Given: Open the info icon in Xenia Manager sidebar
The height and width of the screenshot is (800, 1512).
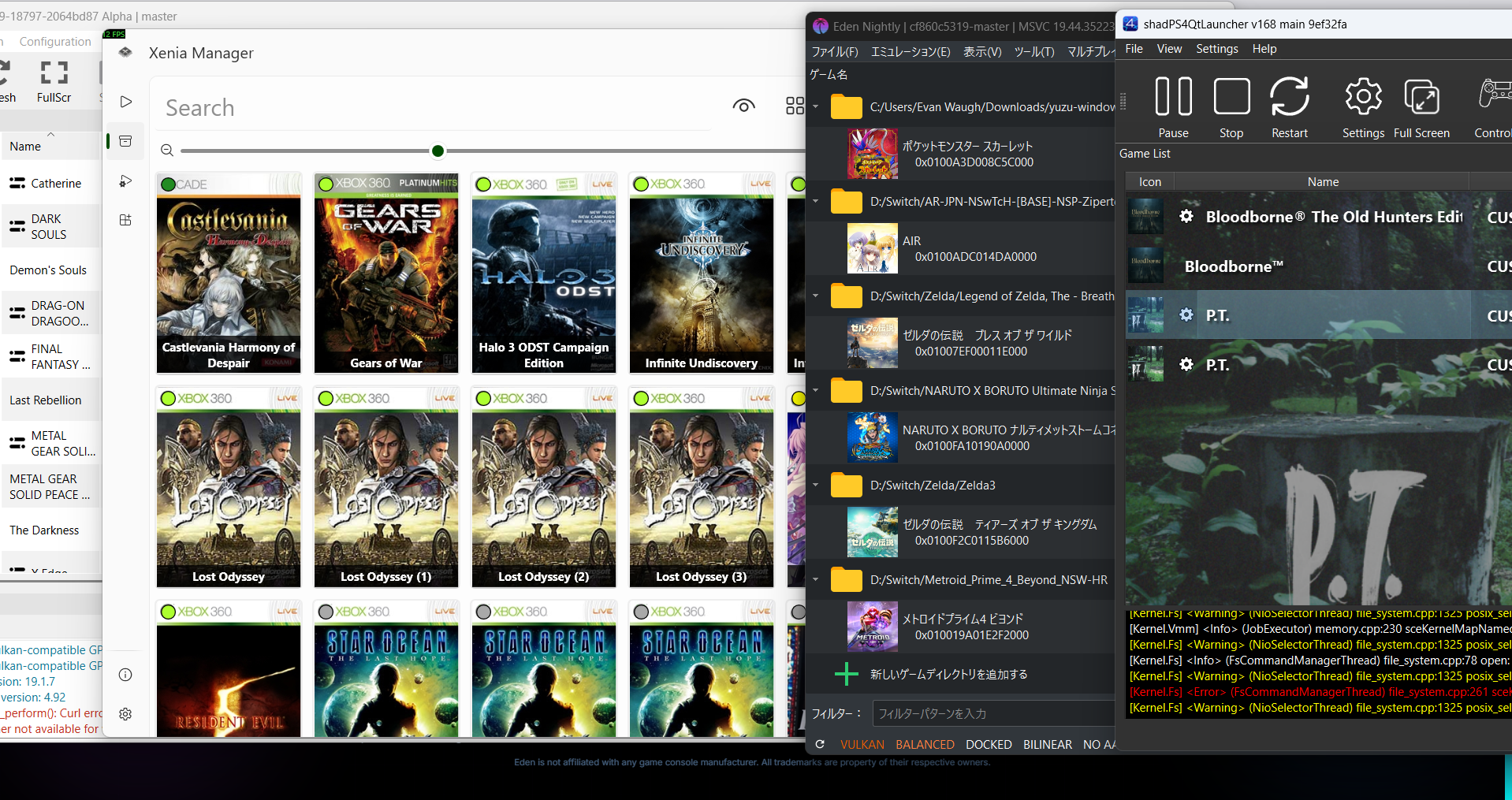Looking at the screenshot, I should click(x=125, y=675).
